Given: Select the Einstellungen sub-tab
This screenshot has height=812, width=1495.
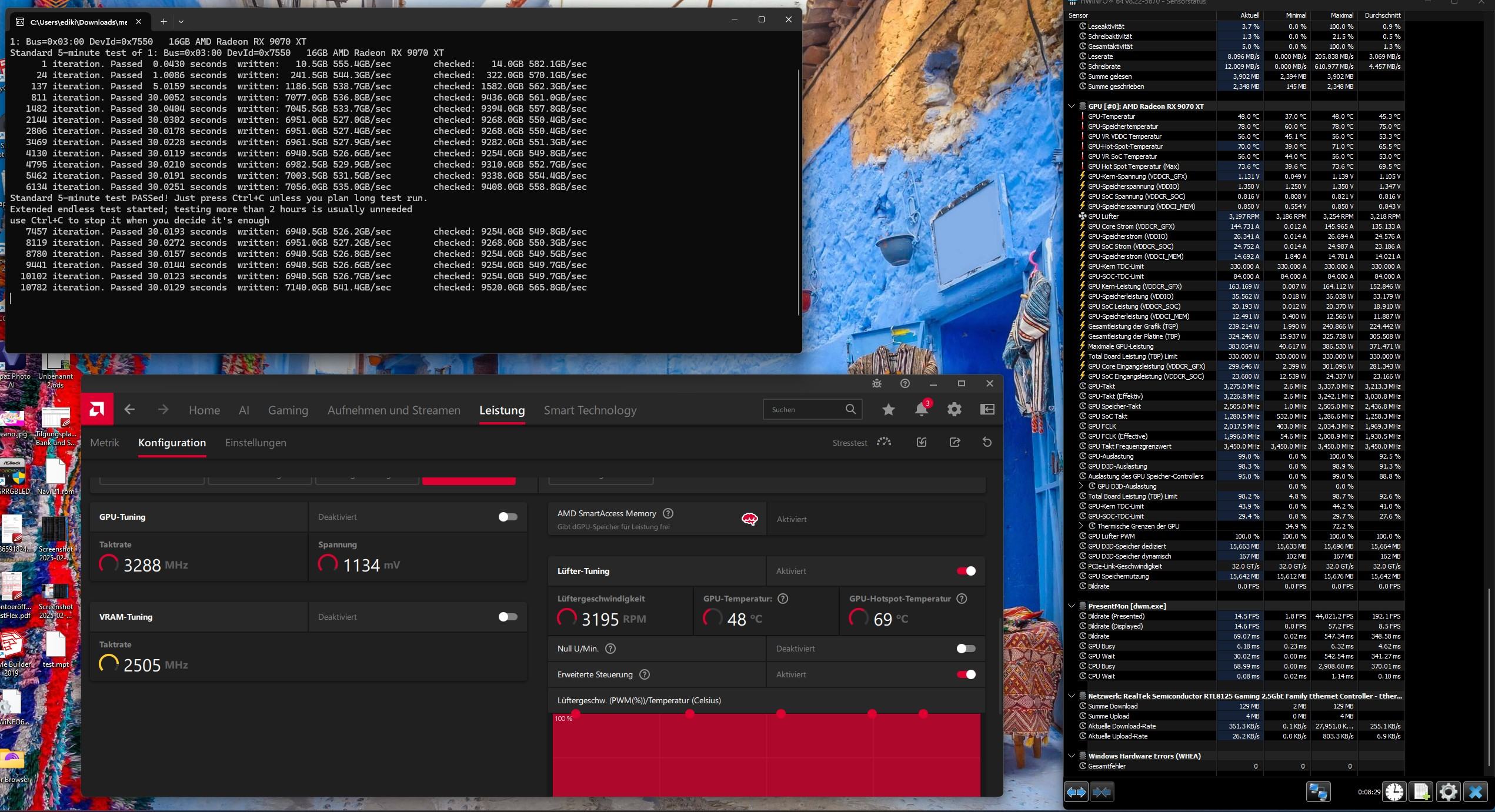Looking at the screenshot, I should pos(256,443).
